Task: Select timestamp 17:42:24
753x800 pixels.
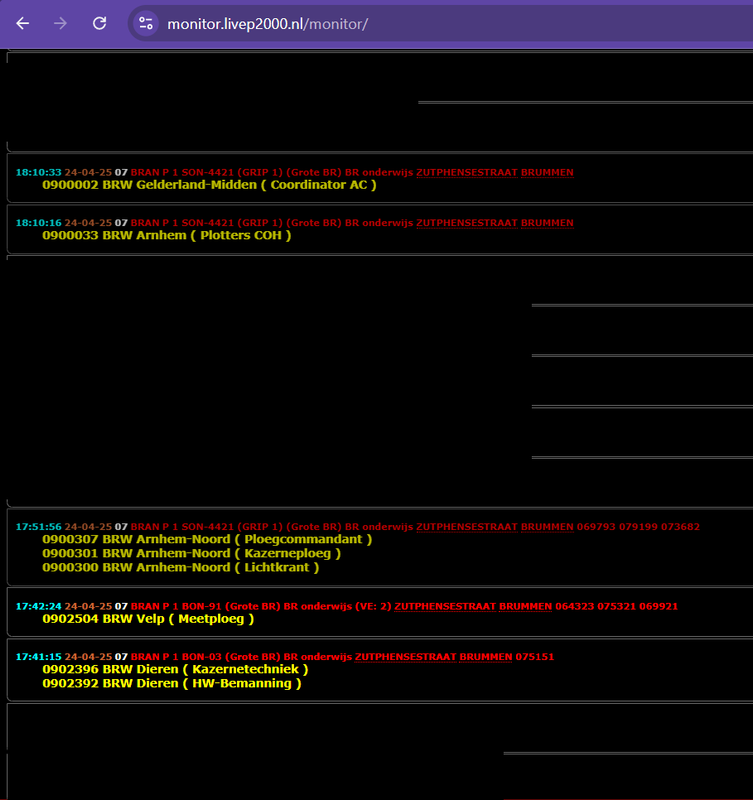Action: tap(38, 606)
